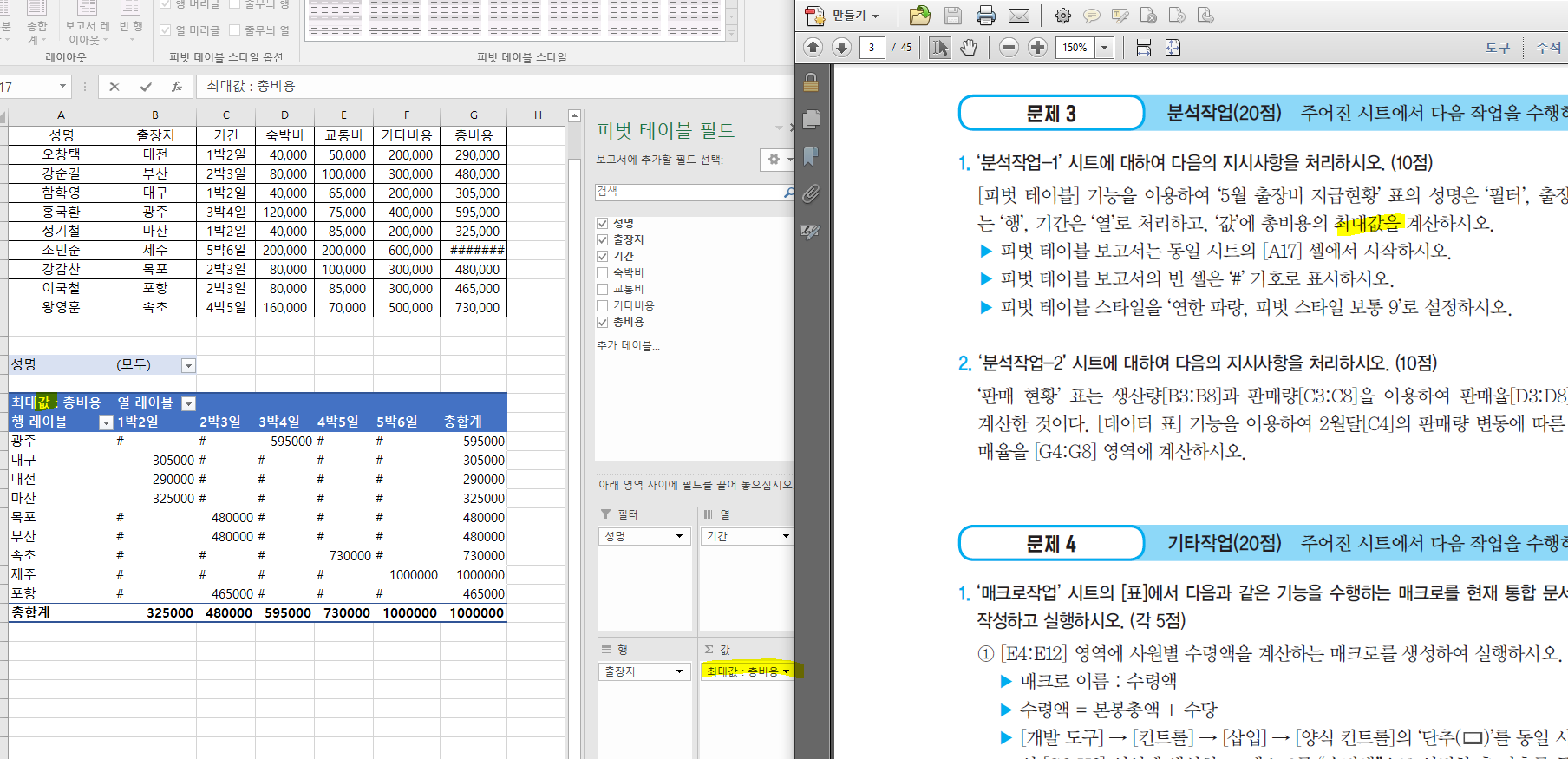This screenshot has width=1568, height=759.
Task: Click the zoom in plus button
Action: click(x=1037, y=48)
